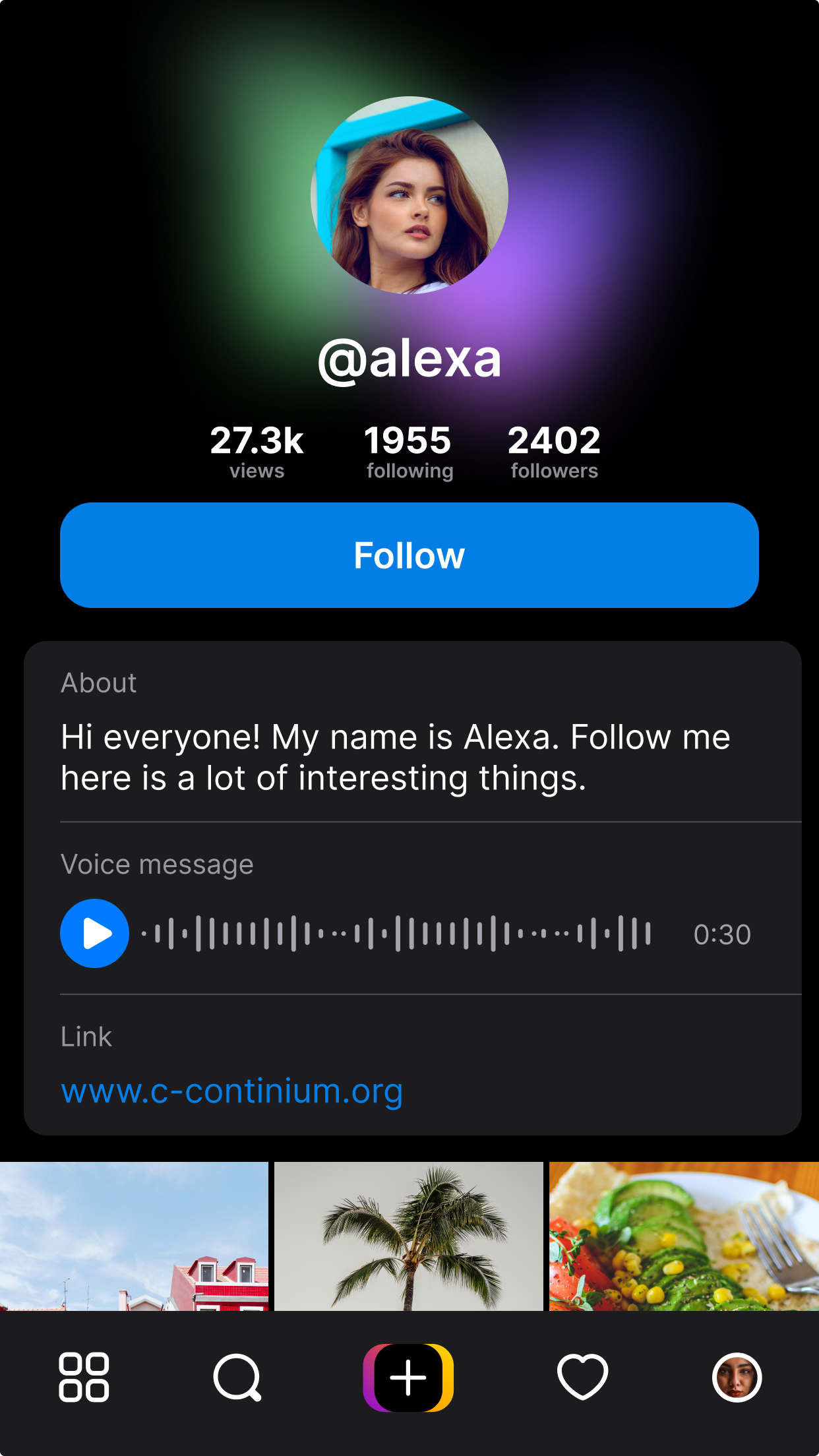Play the voice message
This screenshot has height=1456, width=819.
94,933
